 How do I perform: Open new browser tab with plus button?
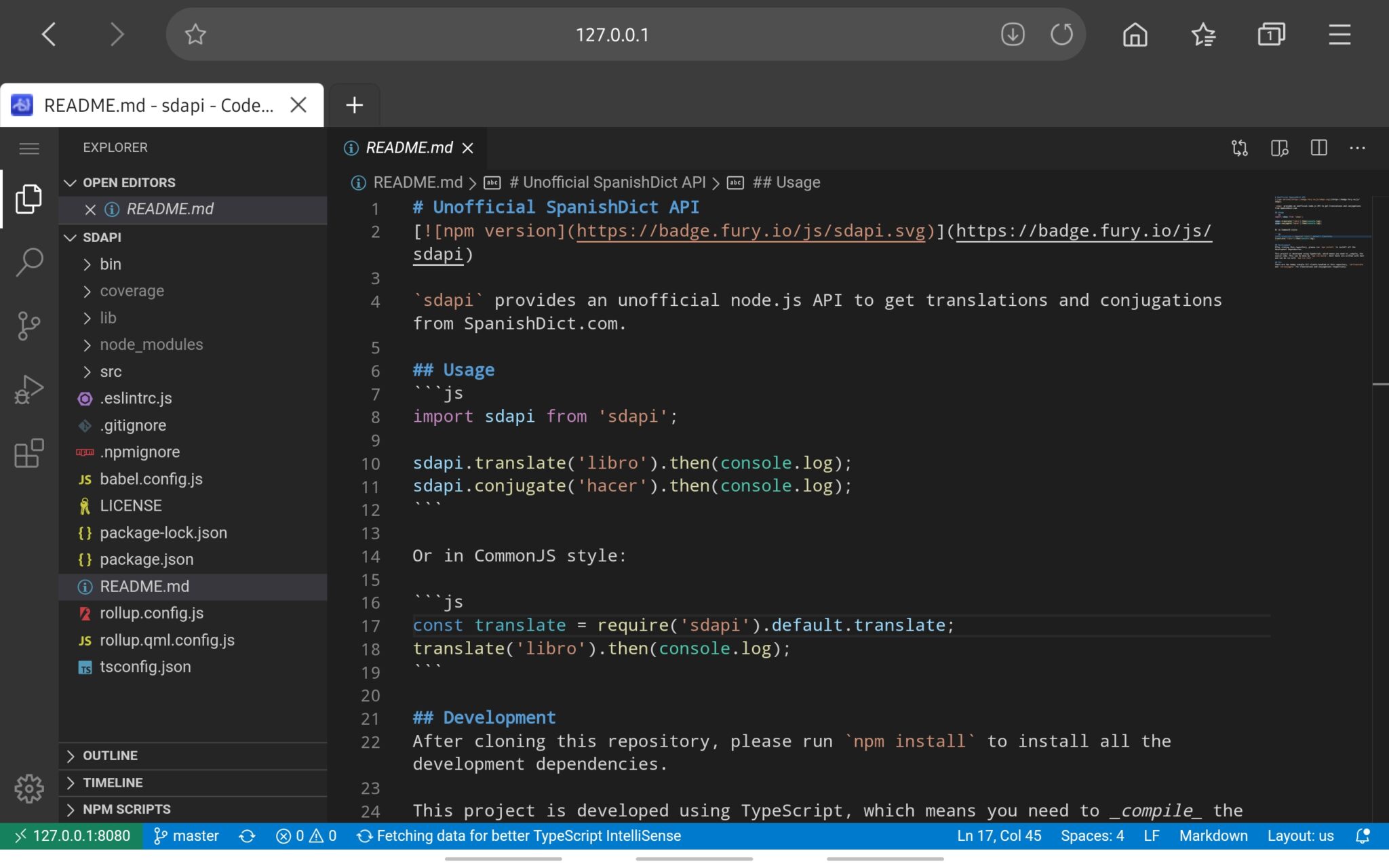pyautogui.click(x=354, y=105)
